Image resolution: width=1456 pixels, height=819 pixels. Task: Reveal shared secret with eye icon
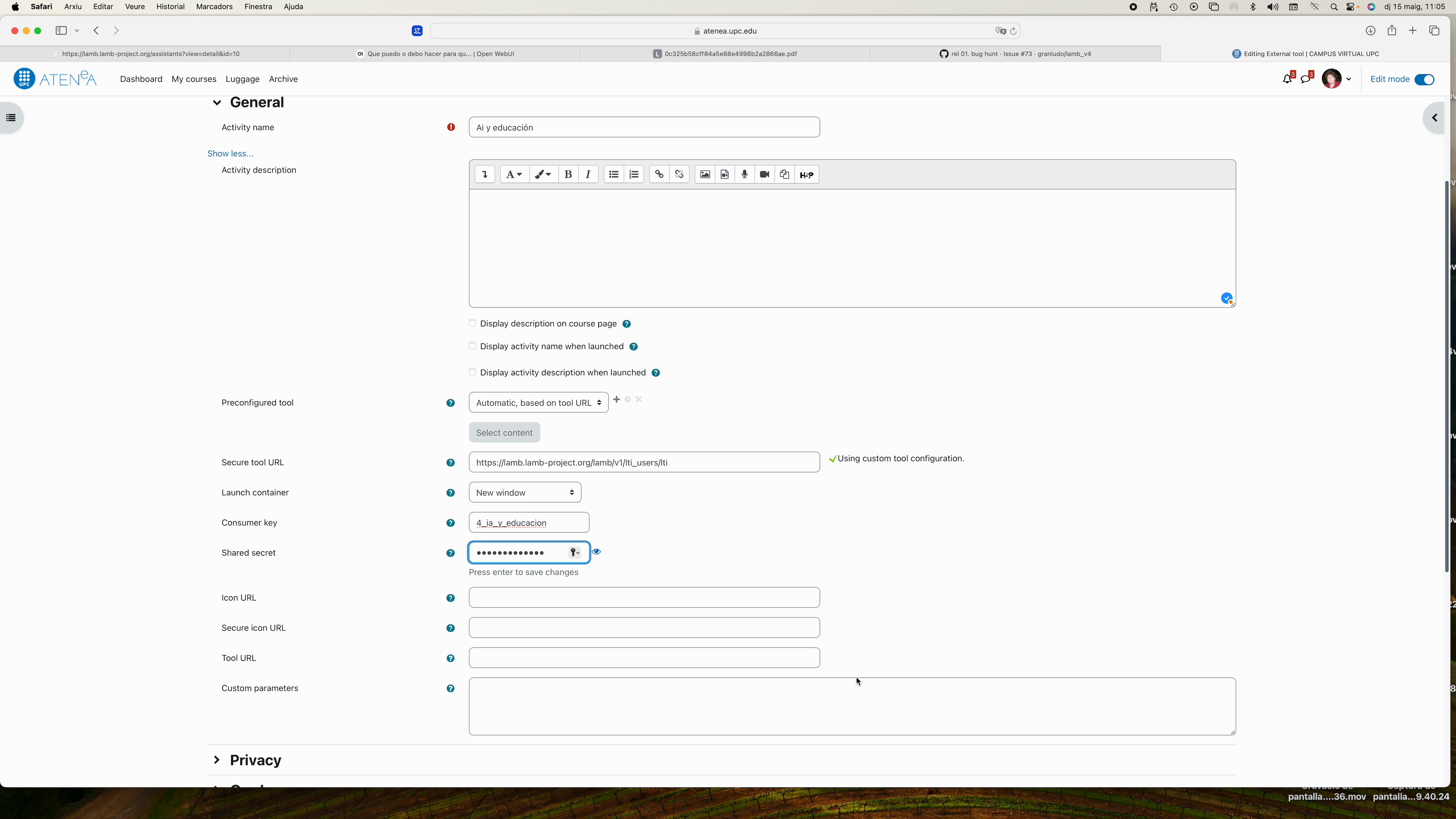click(596, 552)
